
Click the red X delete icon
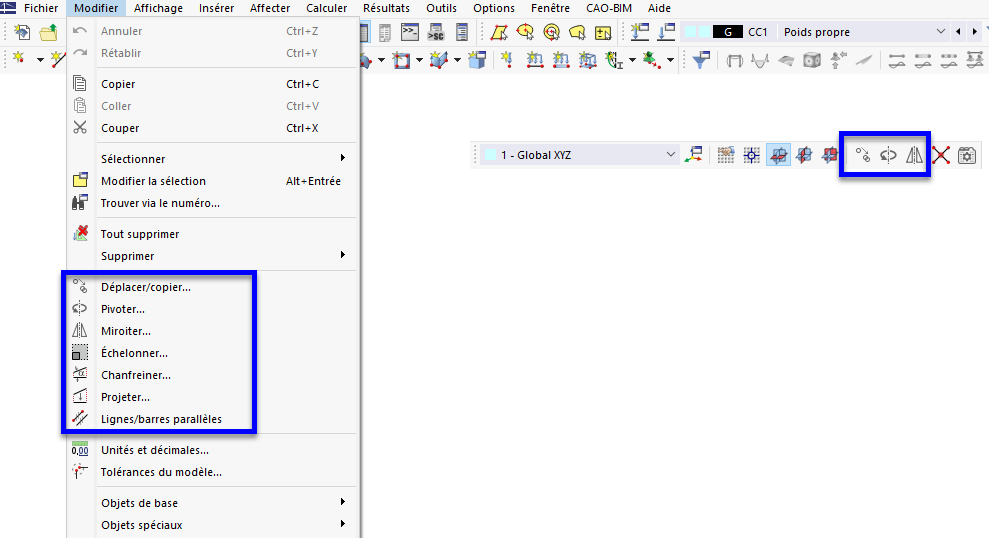941,155
